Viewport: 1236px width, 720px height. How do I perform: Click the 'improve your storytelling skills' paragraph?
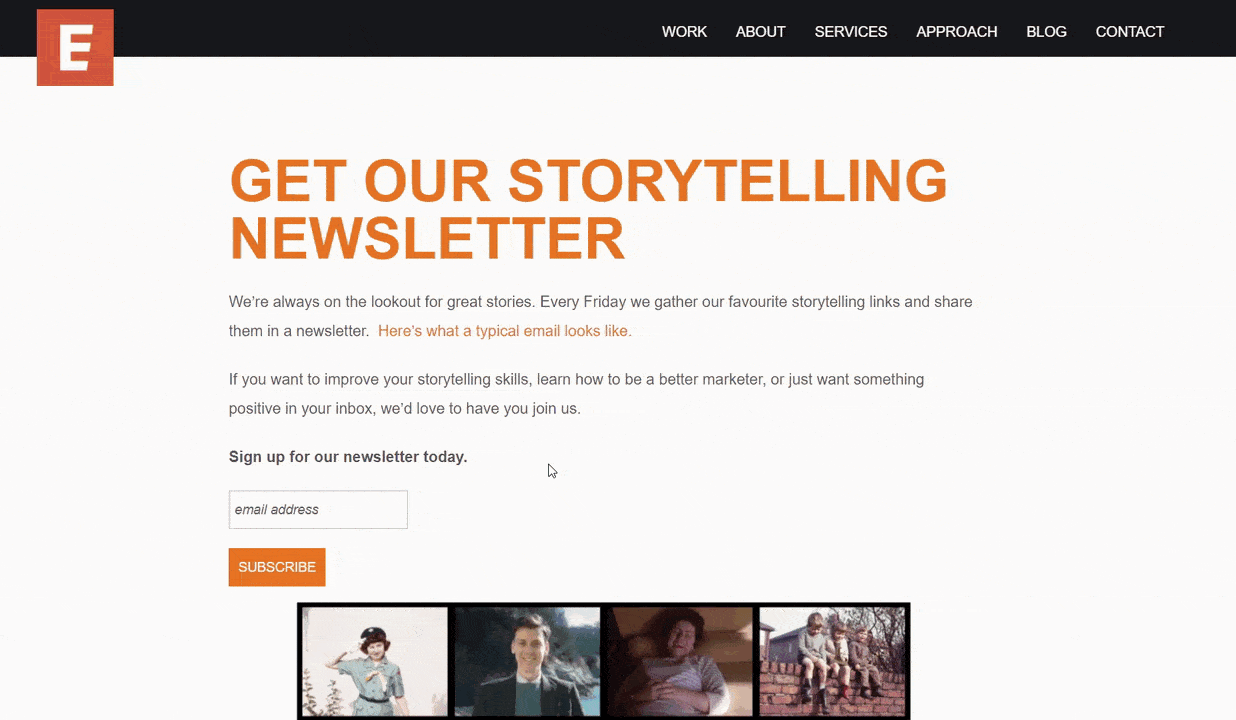(x=576, y=394)
